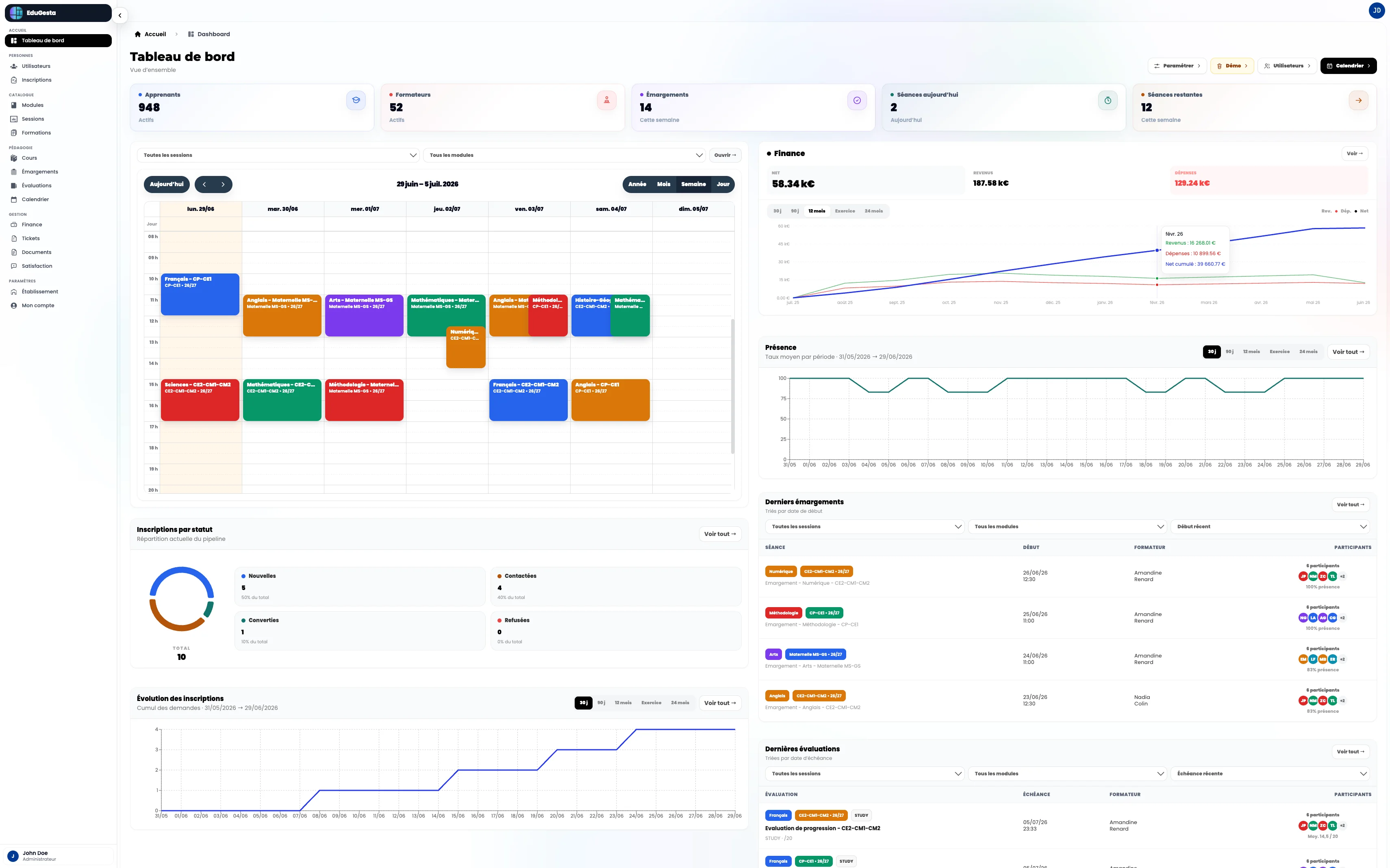Click Voir tout in Inscriptions par statut
The height and width of the screenshot is (868, 1390).
click(720, 534)
